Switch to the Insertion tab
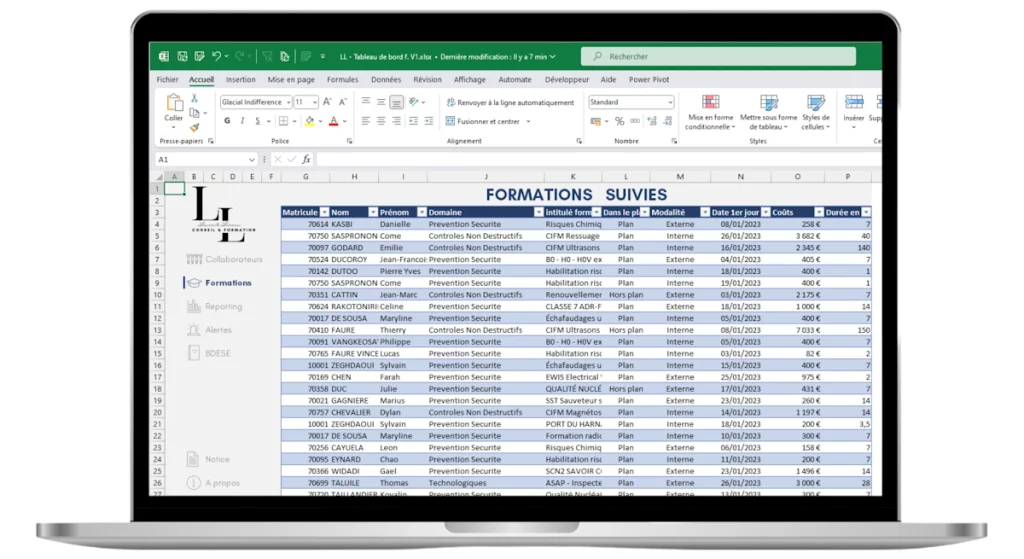This screenshot has width=1024, height=559. coord(240,80)
